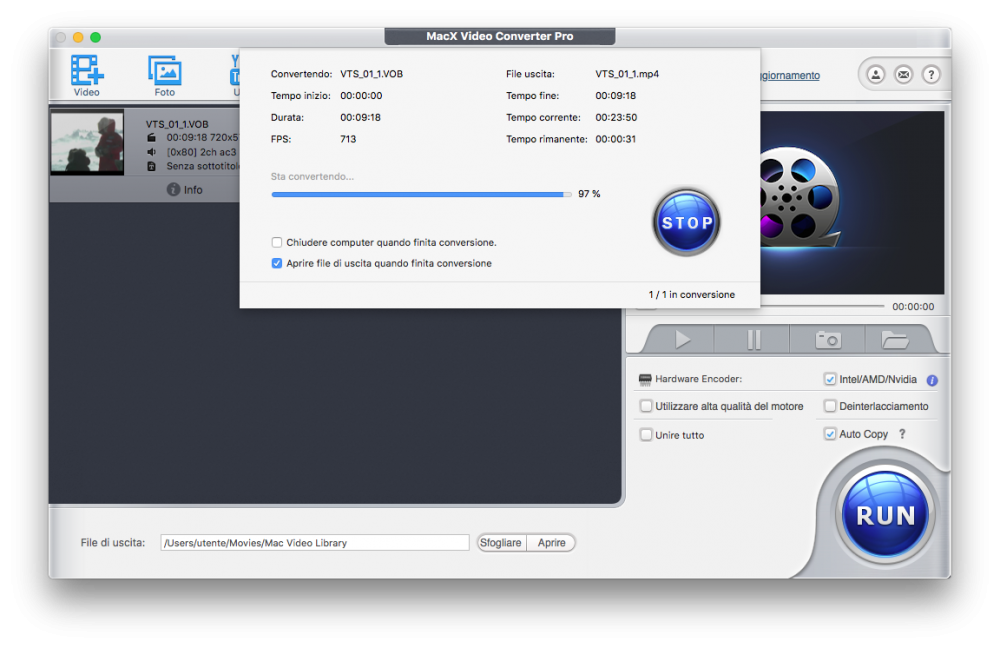Click Info icon for VTS_01_1.VOB

173,189
